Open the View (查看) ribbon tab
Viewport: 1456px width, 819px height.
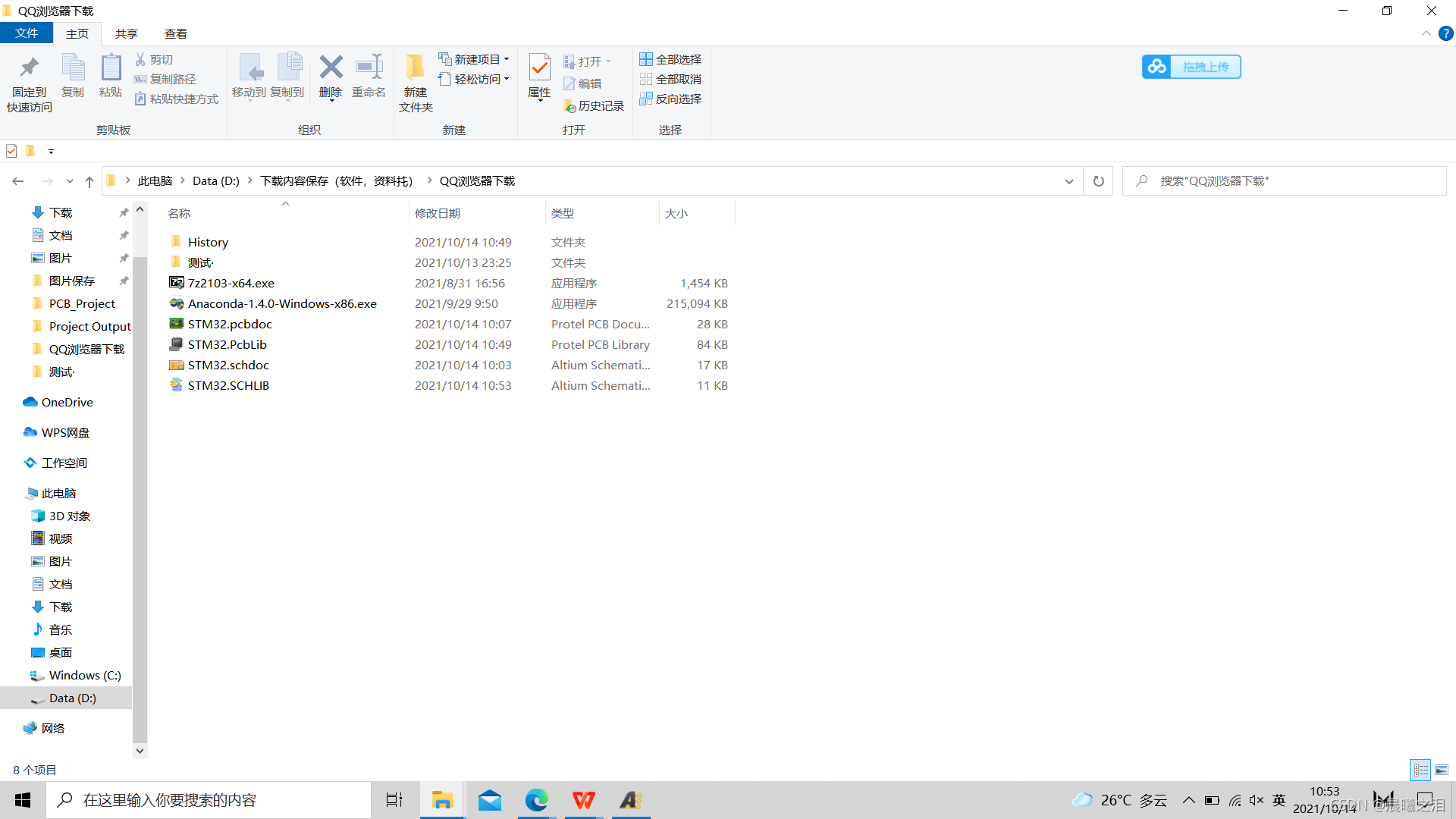[x=175, y=33]
